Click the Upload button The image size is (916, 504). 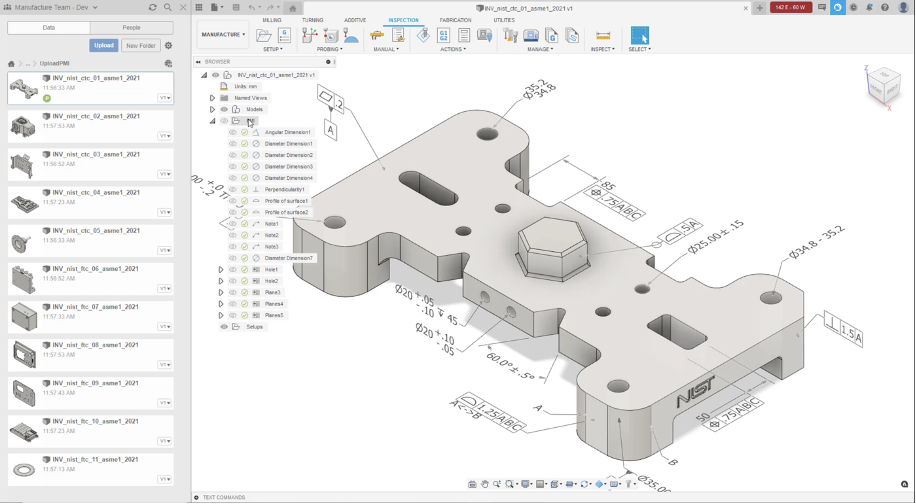(104, 45)
